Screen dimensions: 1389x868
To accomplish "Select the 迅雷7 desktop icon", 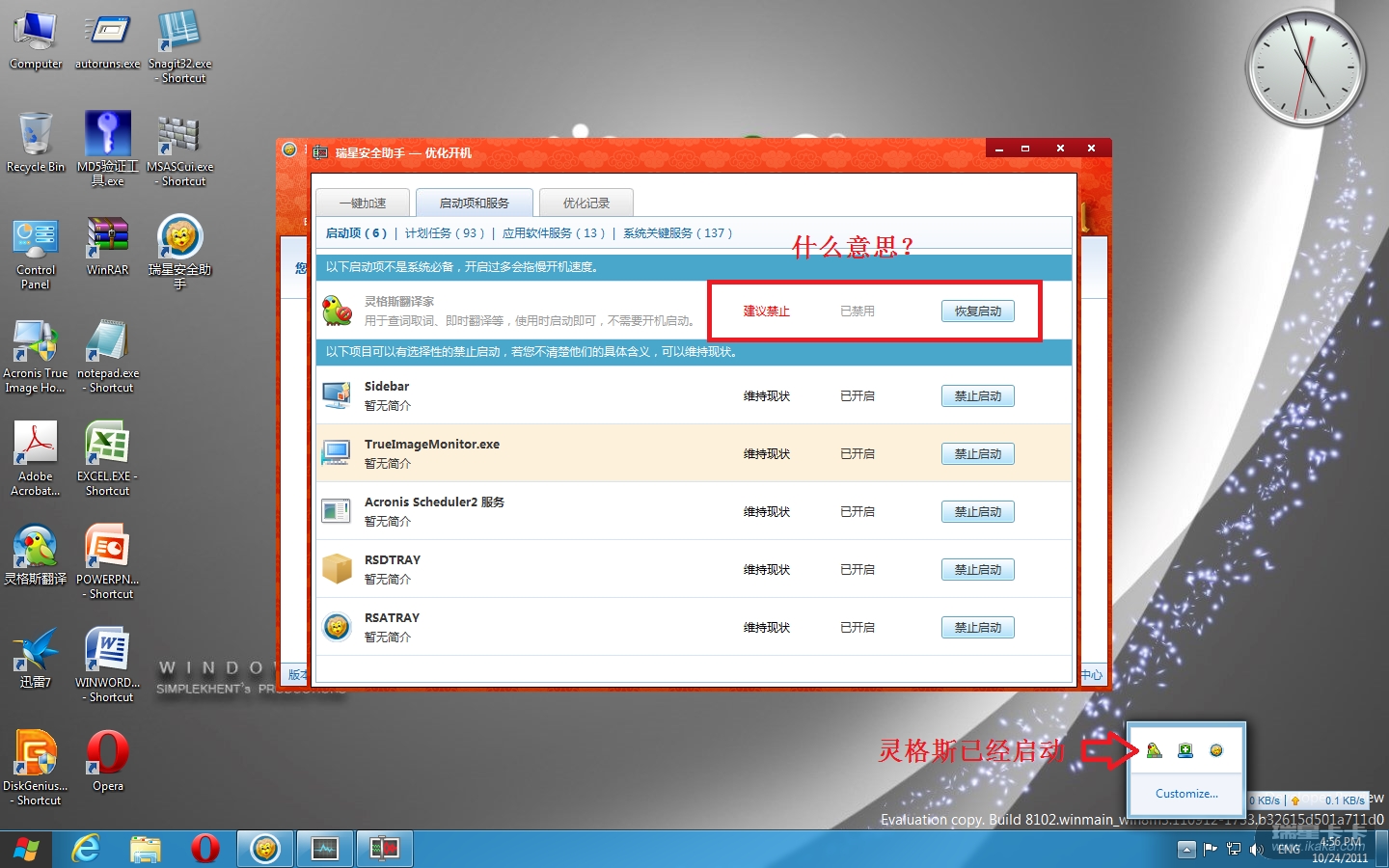I will coord(36,660).
